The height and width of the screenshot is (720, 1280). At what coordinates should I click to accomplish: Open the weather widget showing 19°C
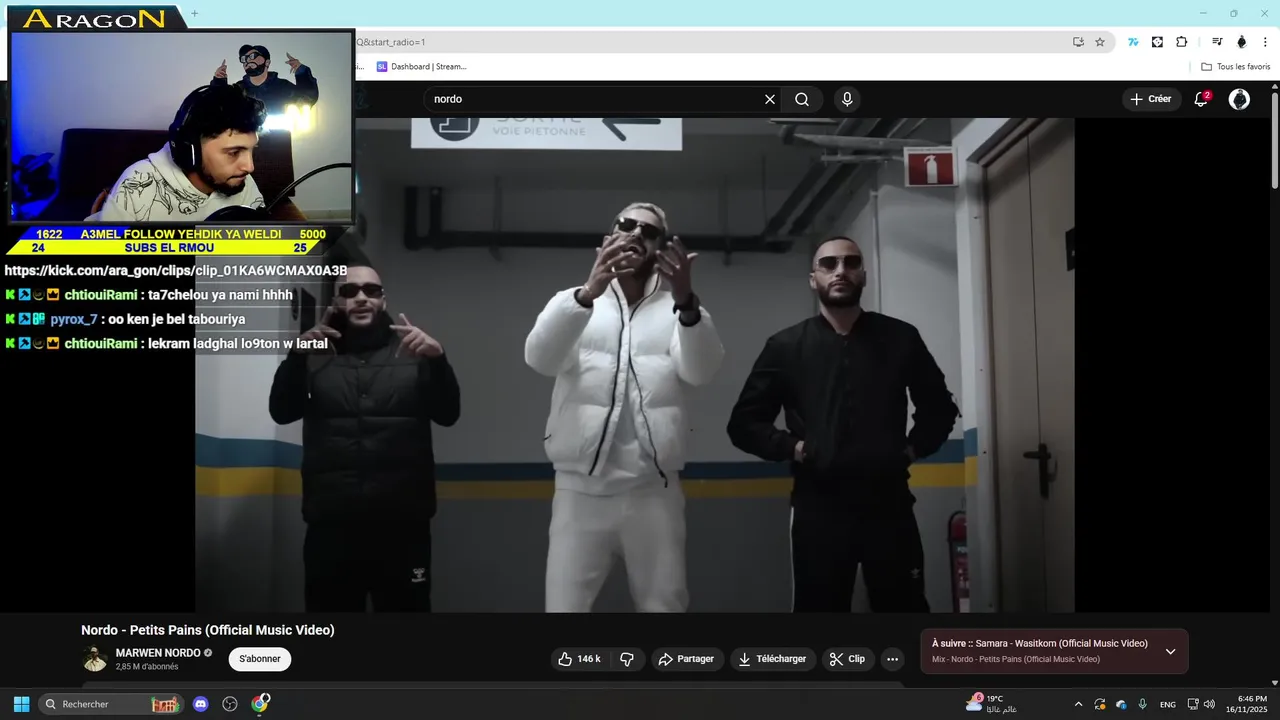click(x=992, y=704)
